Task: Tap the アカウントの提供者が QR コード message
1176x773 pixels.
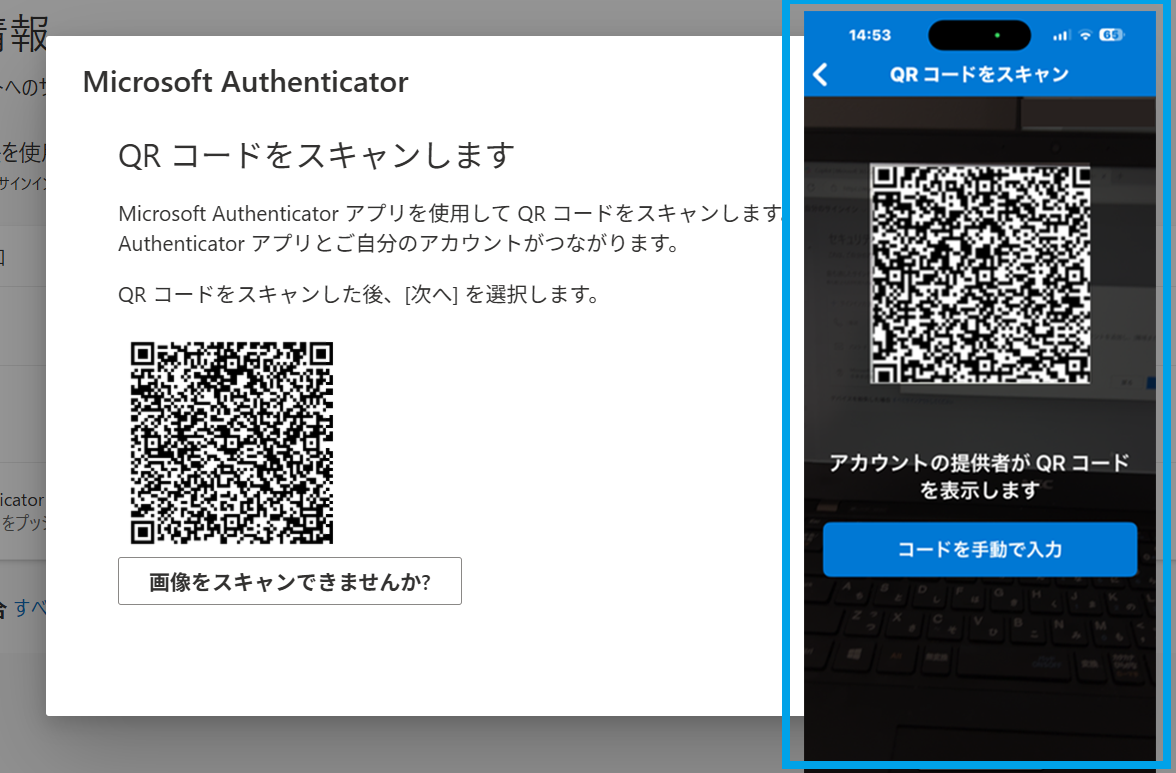Action: (979, 463)
